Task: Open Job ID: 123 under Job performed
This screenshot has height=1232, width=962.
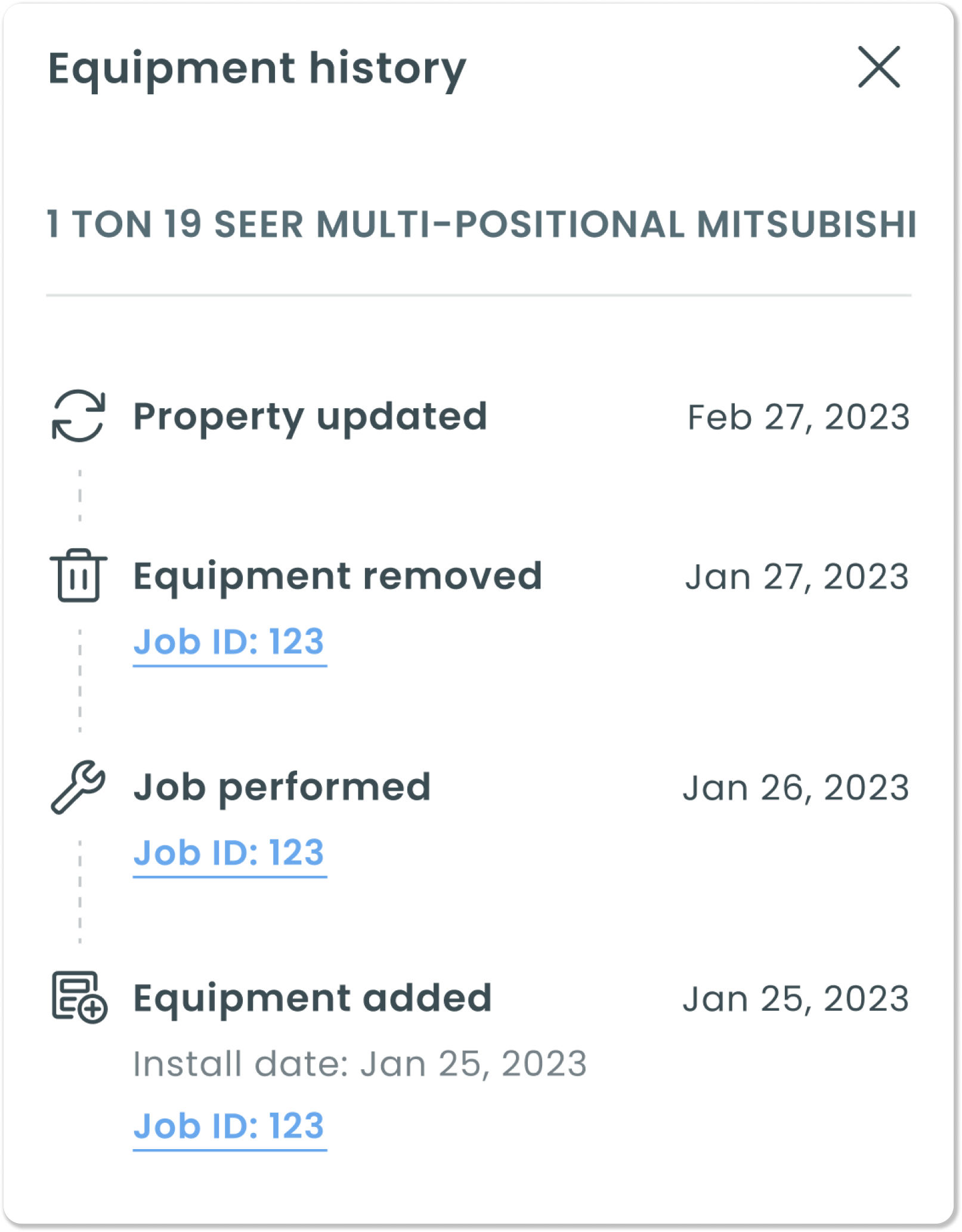Action: coord(230,854)
